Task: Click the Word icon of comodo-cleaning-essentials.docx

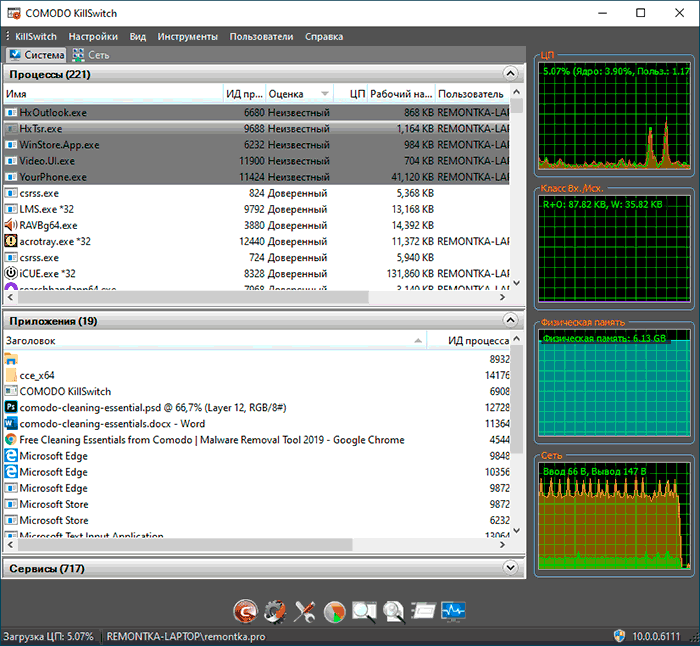Action: [11, 423]
